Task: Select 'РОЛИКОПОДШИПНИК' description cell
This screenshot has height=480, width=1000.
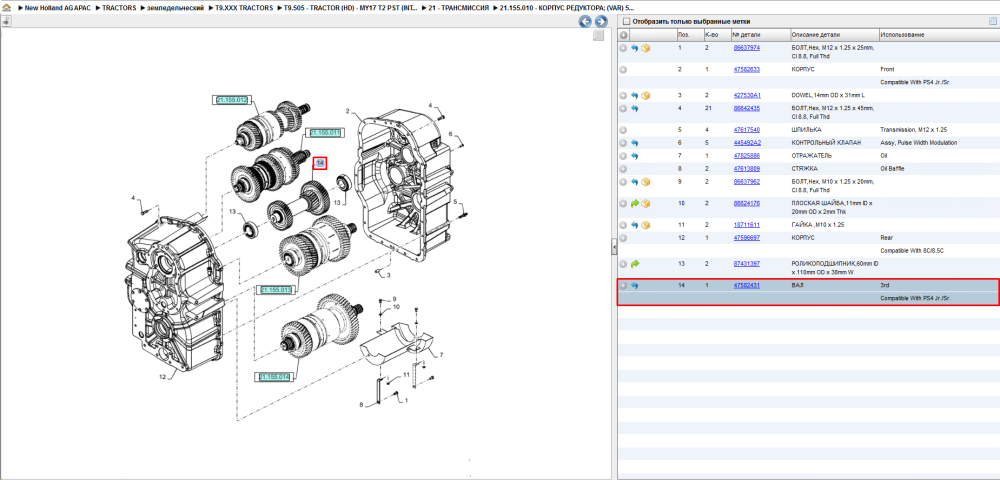Action: click(834, 268)
